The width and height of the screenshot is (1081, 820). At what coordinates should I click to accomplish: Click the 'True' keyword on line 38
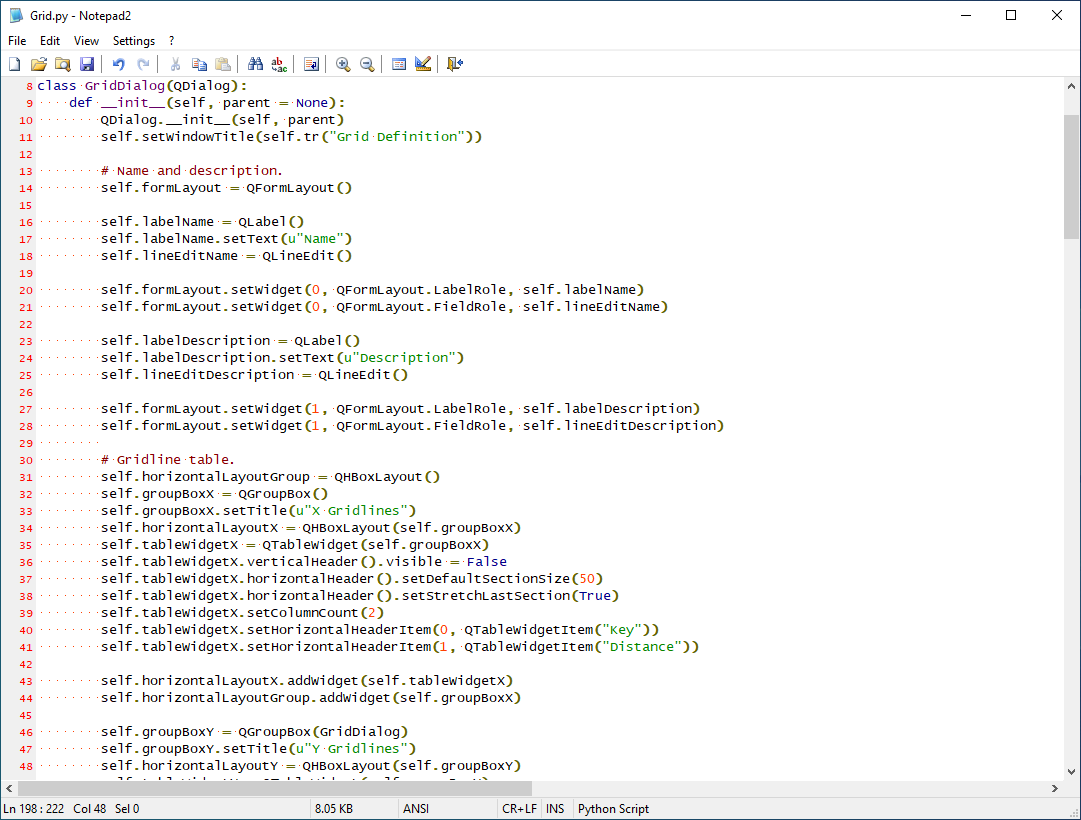(x=594, y=595)
